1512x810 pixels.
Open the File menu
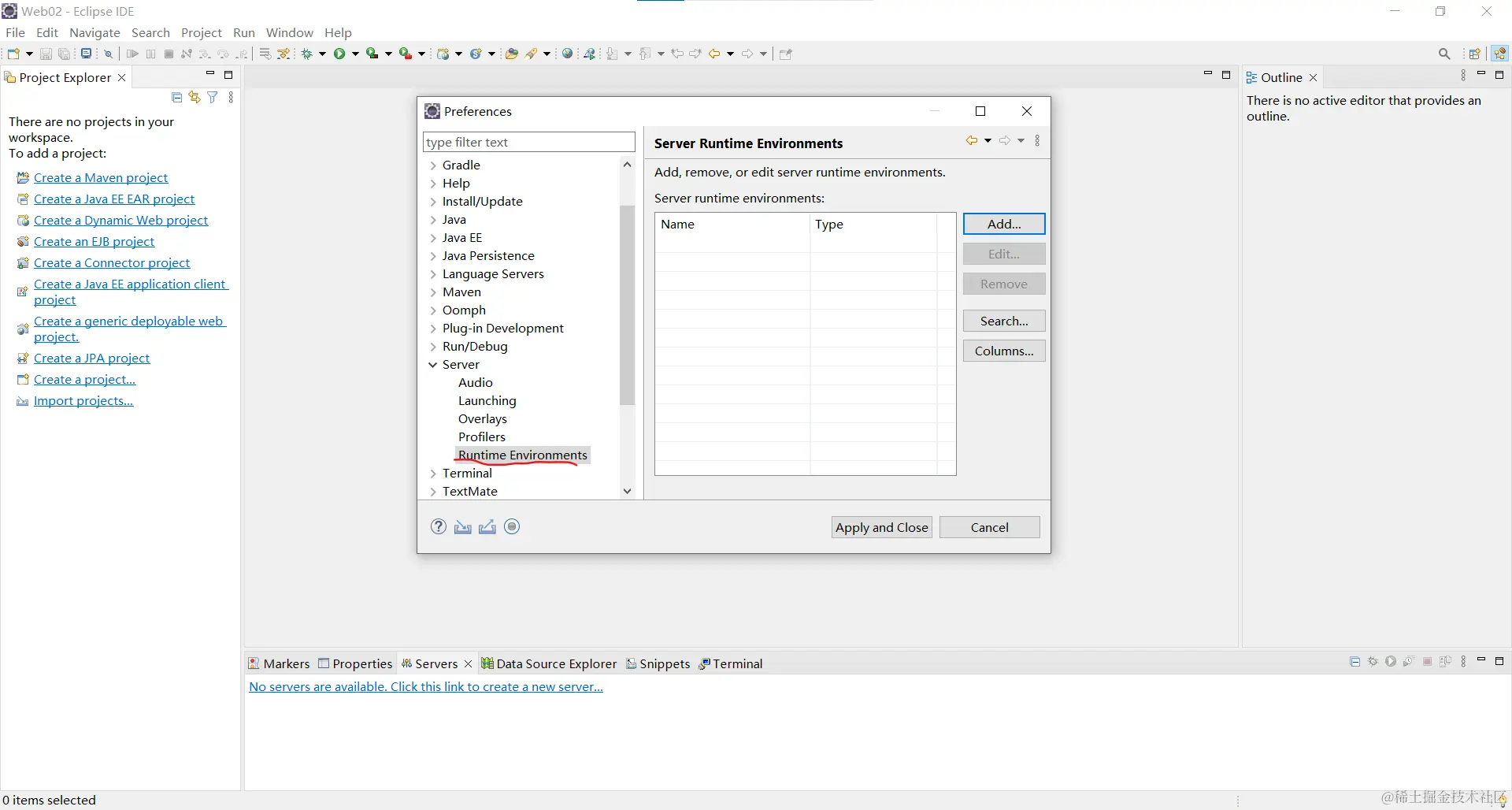pos(15,32)
